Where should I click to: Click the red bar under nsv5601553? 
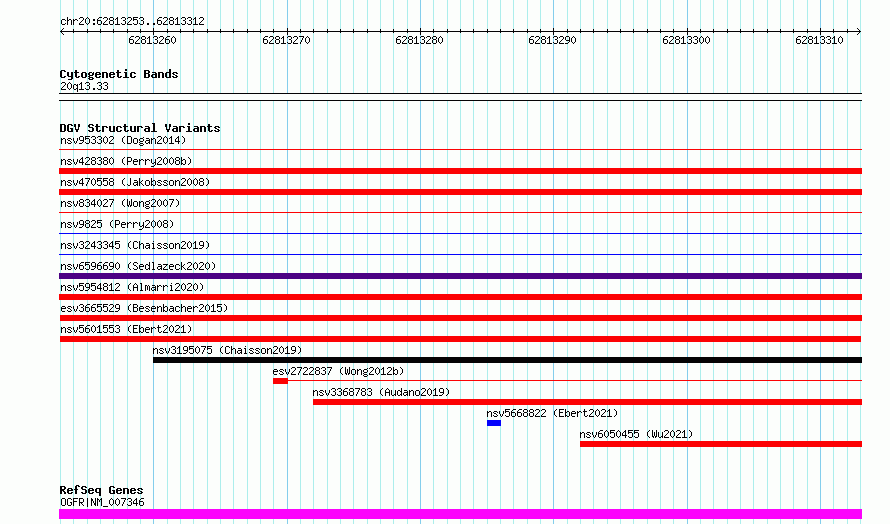coord(460,339)
